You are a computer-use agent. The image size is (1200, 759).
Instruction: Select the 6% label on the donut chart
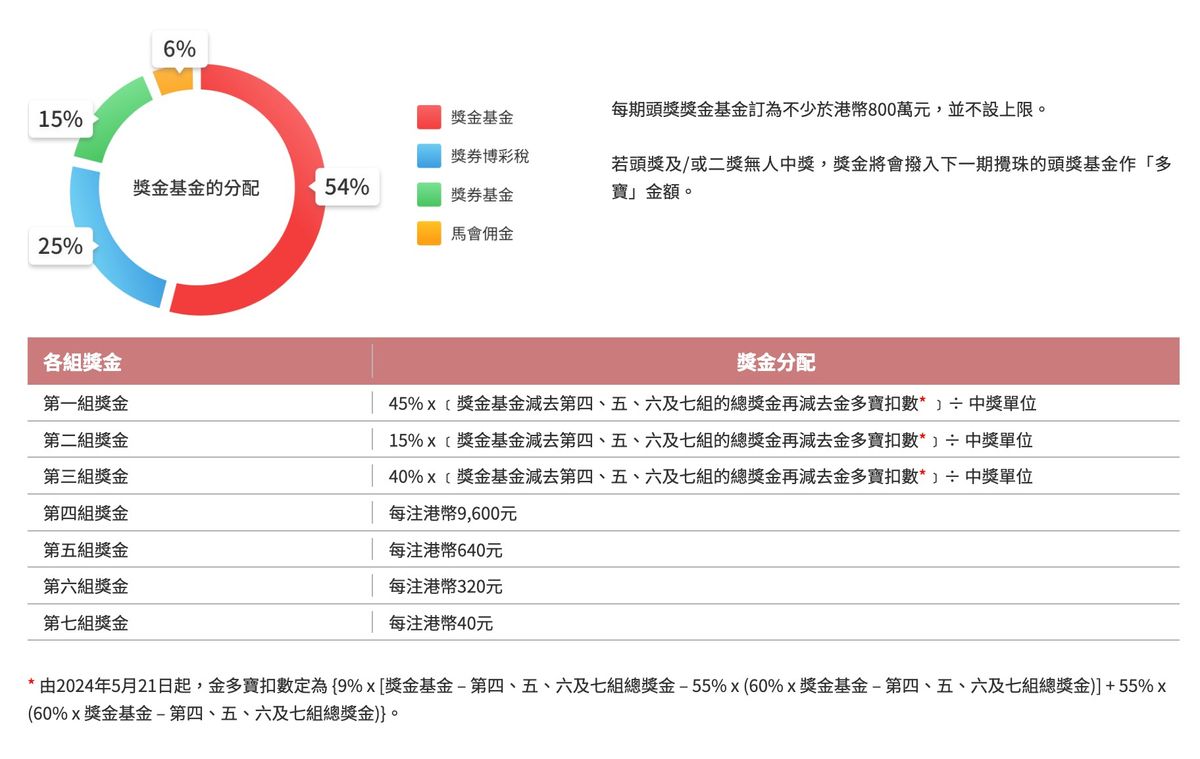point(179,48)
